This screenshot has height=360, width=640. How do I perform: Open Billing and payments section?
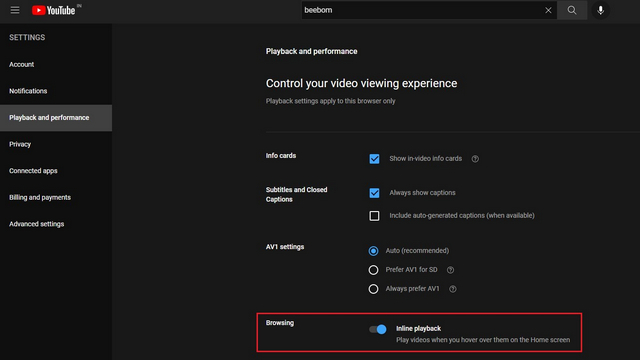pos(56,197)
